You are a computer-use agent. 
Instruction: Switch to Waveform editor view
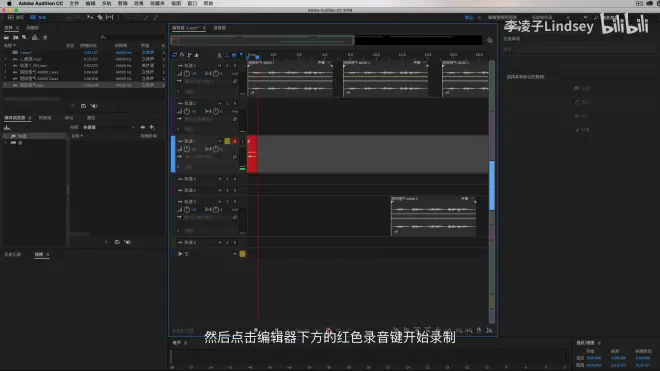(16, 17)
